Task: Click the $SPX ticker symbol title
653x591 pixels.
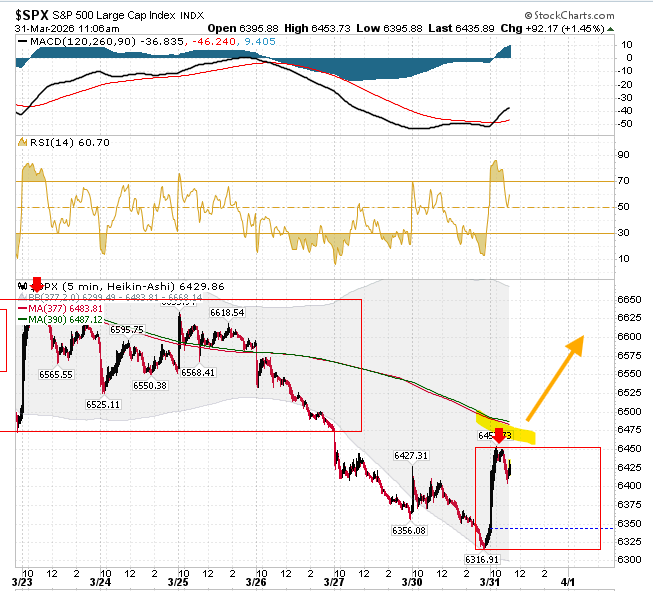Action: tap(32, 15)
